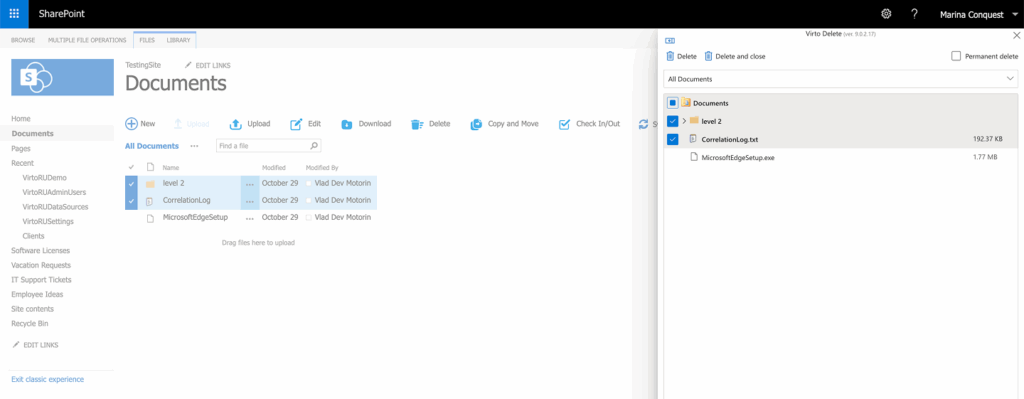The width and height of the screenshot is (1024, 399).
Task: Click the file type column header icon
Action: click(150, 168)
